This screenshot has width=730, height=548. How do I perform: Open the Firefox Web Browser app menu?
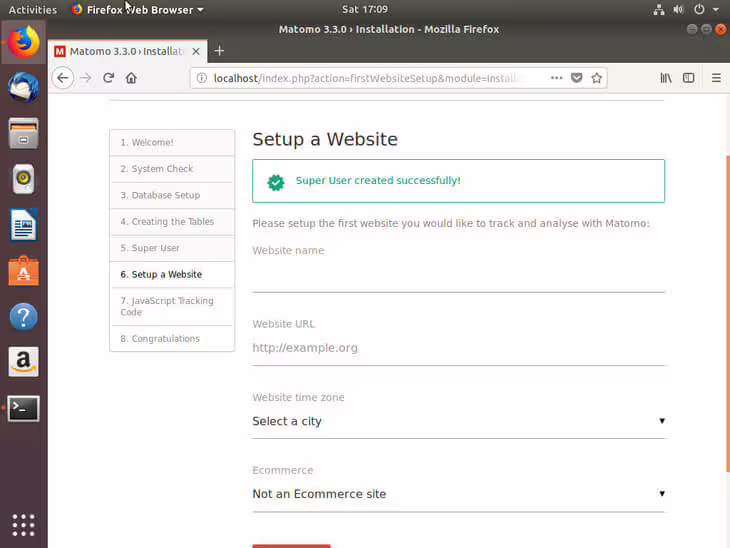138,10
